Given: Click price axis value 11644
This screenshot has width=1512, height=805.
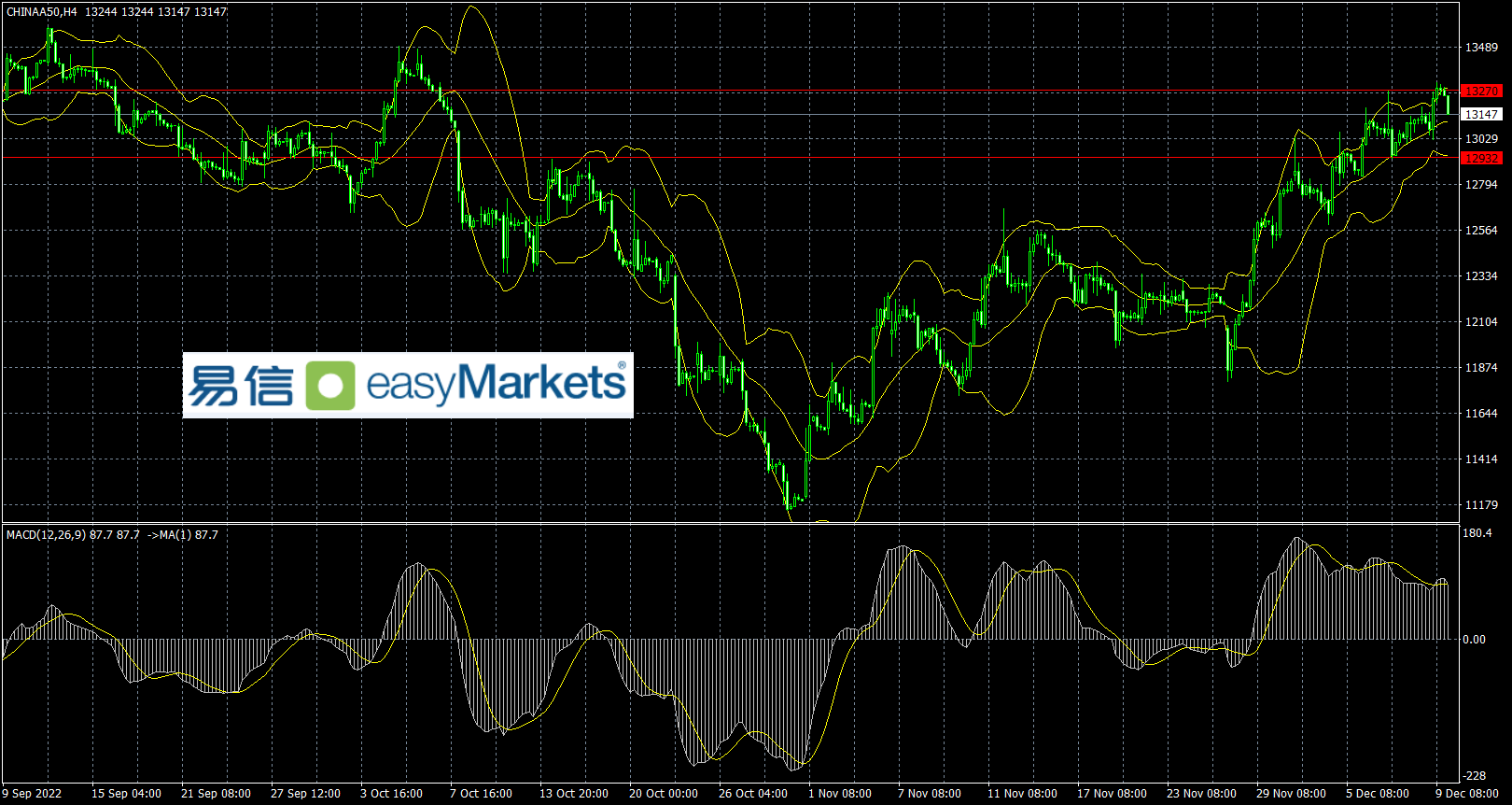Looking at the screenshot, I should click(1481, 414).
